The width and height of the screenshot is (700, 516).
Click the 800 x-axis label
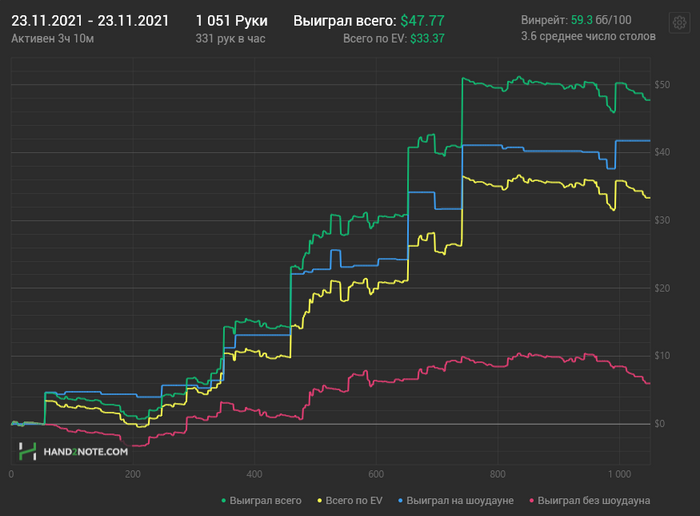(x=498, y=474)
